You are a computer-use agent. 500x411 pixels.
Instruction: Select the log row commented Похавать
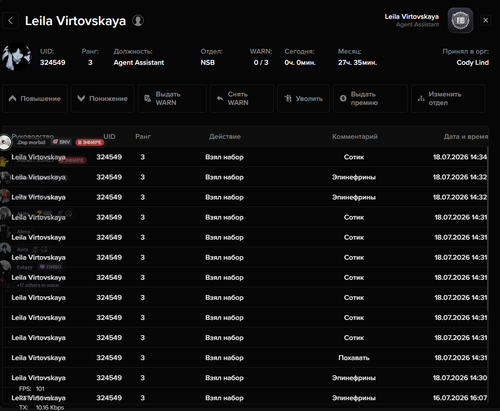pyautogui.click(x=245, y=358)
